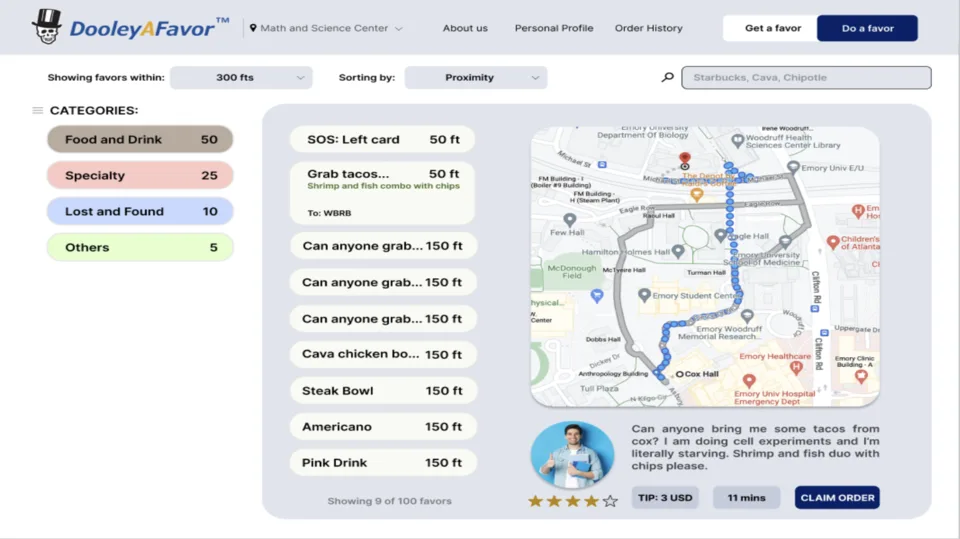Open Order History
960x539 pixels.
tap(648, 28)
